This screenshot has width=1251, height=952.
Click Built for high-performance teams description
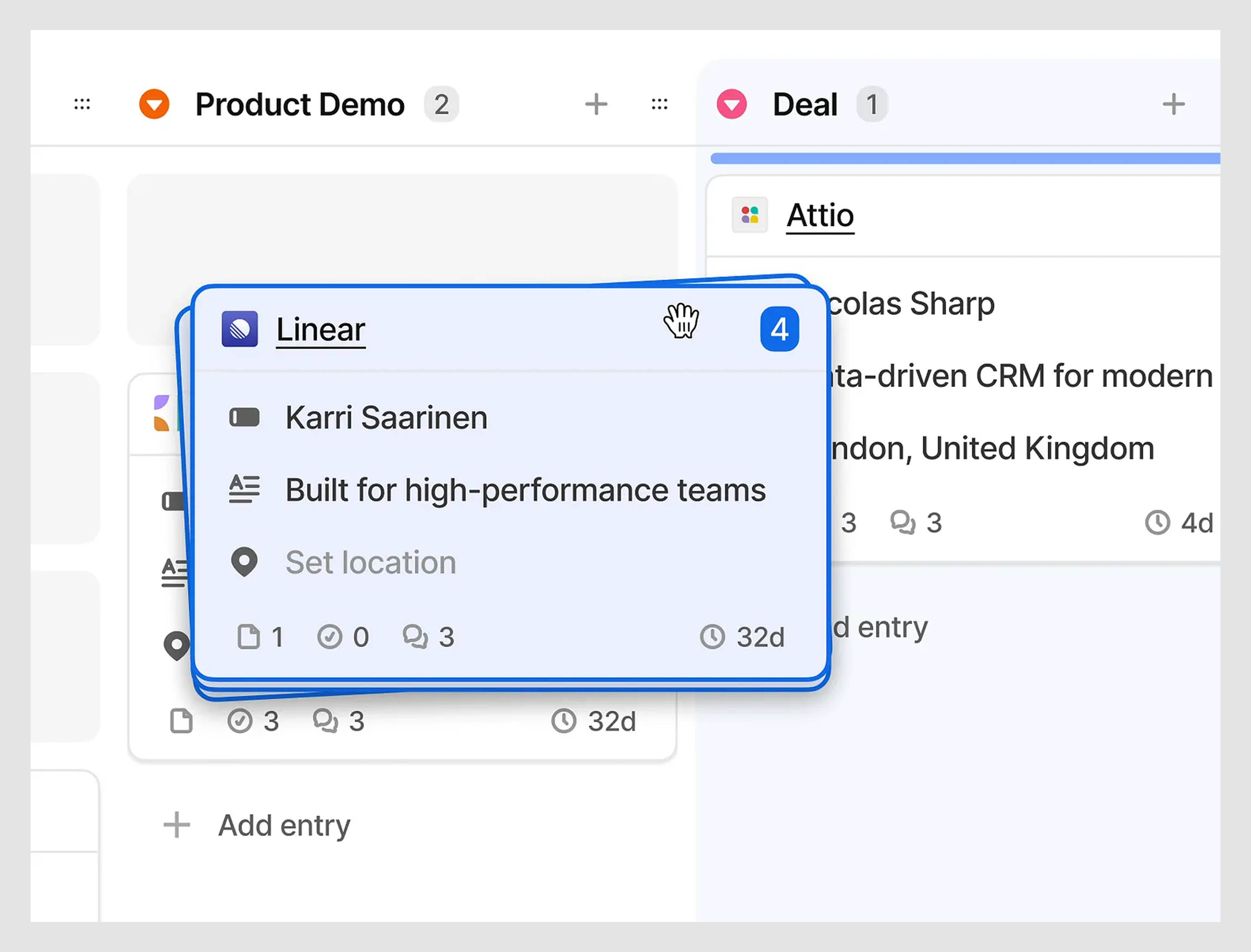point(525,490)
